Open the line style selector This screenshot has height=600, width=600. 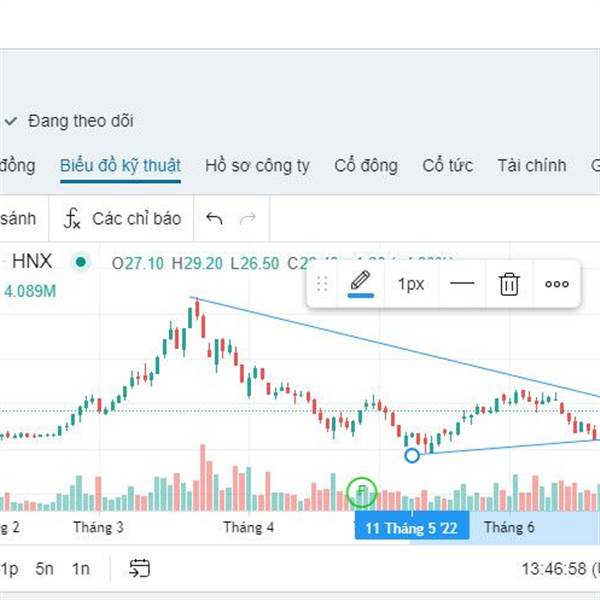click(462, 284)
